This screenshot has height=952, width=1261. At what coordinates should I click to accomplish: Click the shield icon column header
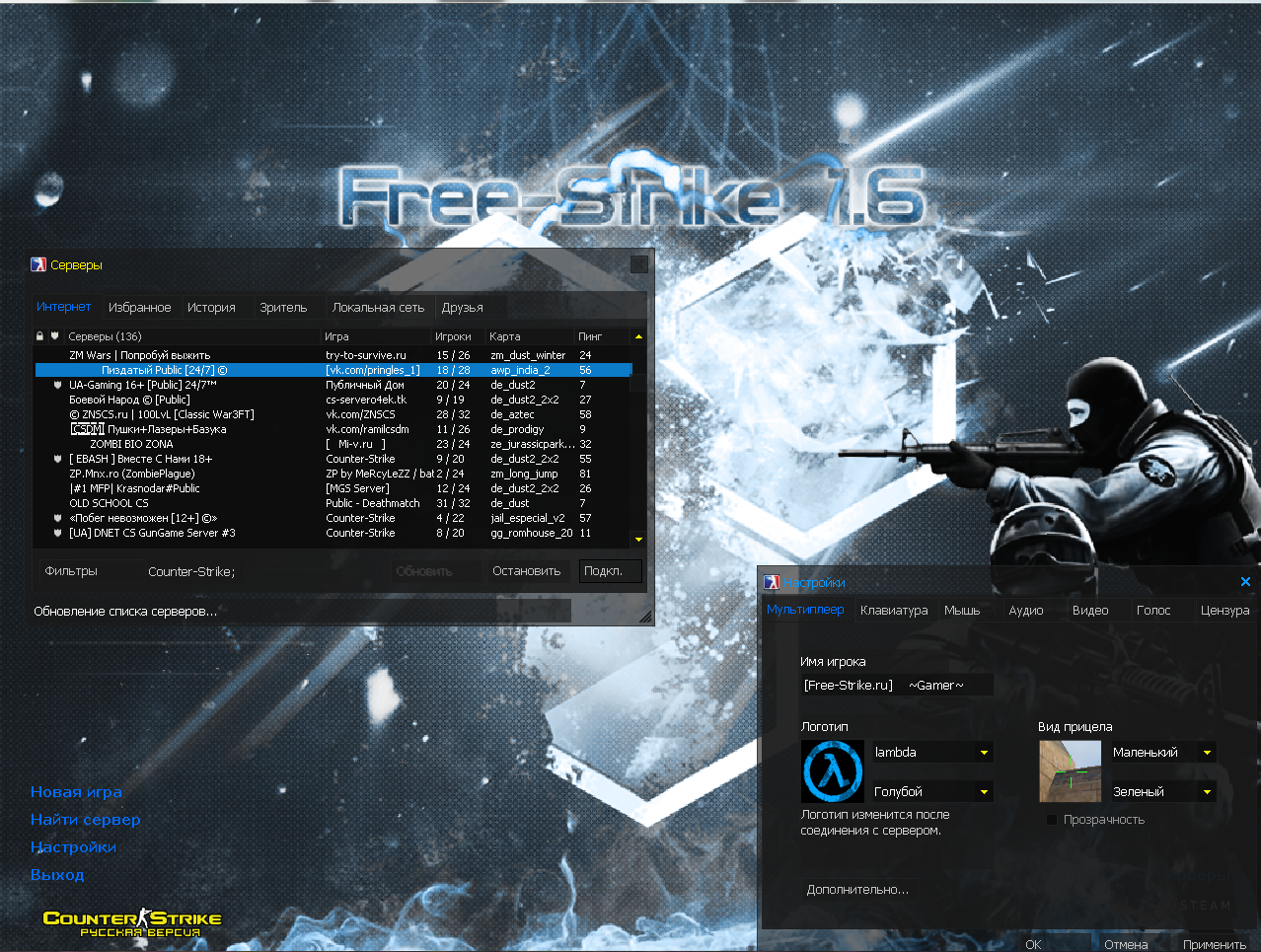(55, 336)
